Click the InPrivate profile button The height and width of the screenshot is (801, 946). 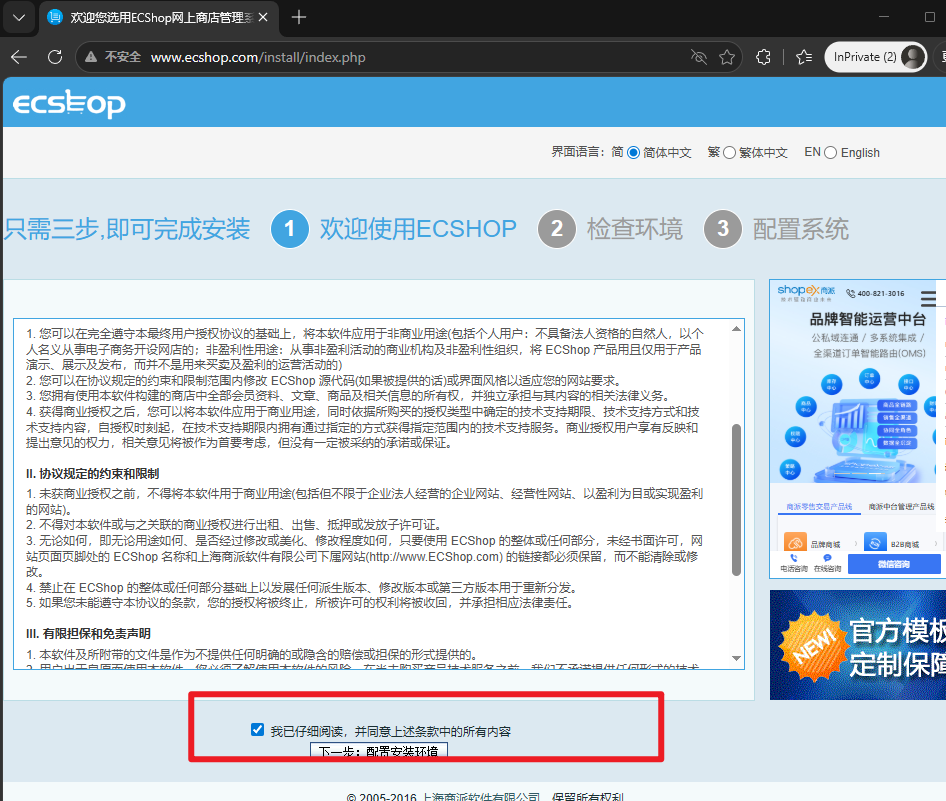[875, 57]
